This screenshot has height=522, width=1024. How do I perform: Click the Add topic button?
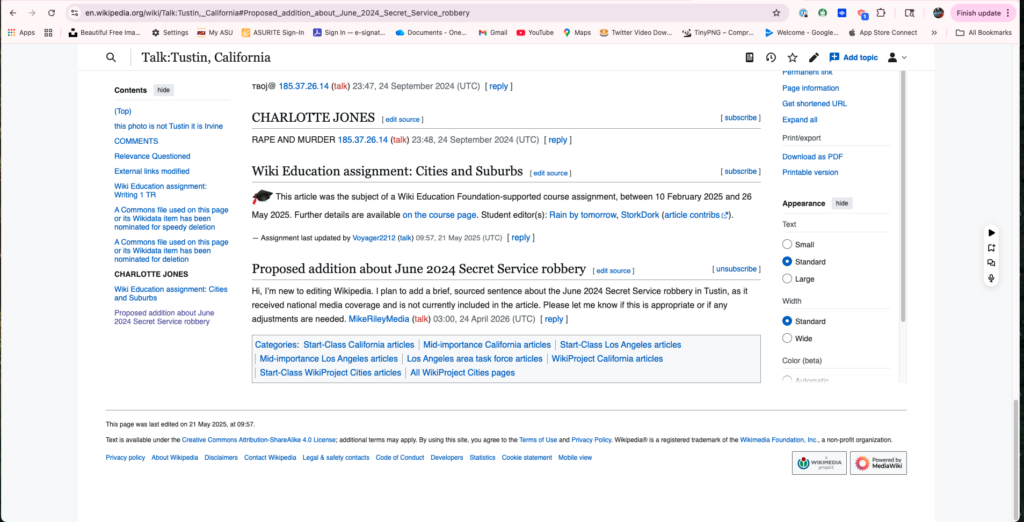pyautogui.click(x=854, y=57)
